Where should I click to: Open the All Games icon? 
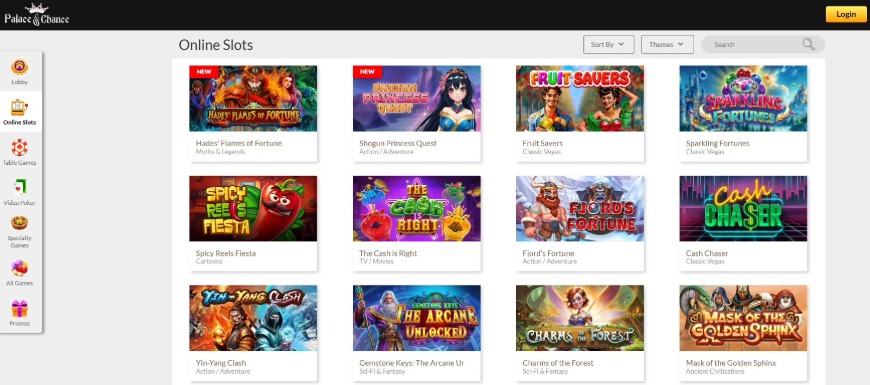(x=19, y=268)
